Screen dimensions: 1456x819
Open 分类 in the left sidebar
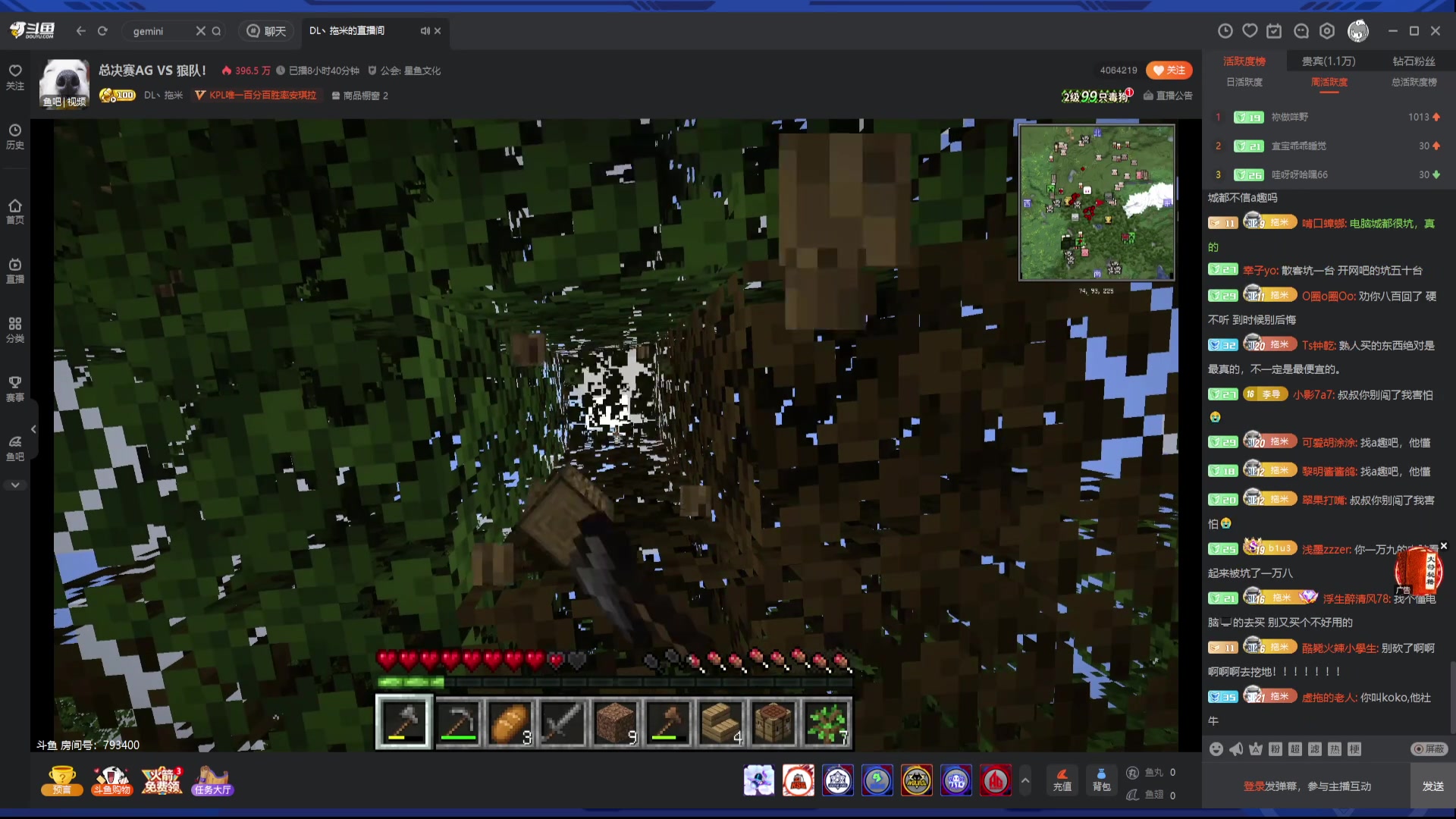(x=15, y=330)
